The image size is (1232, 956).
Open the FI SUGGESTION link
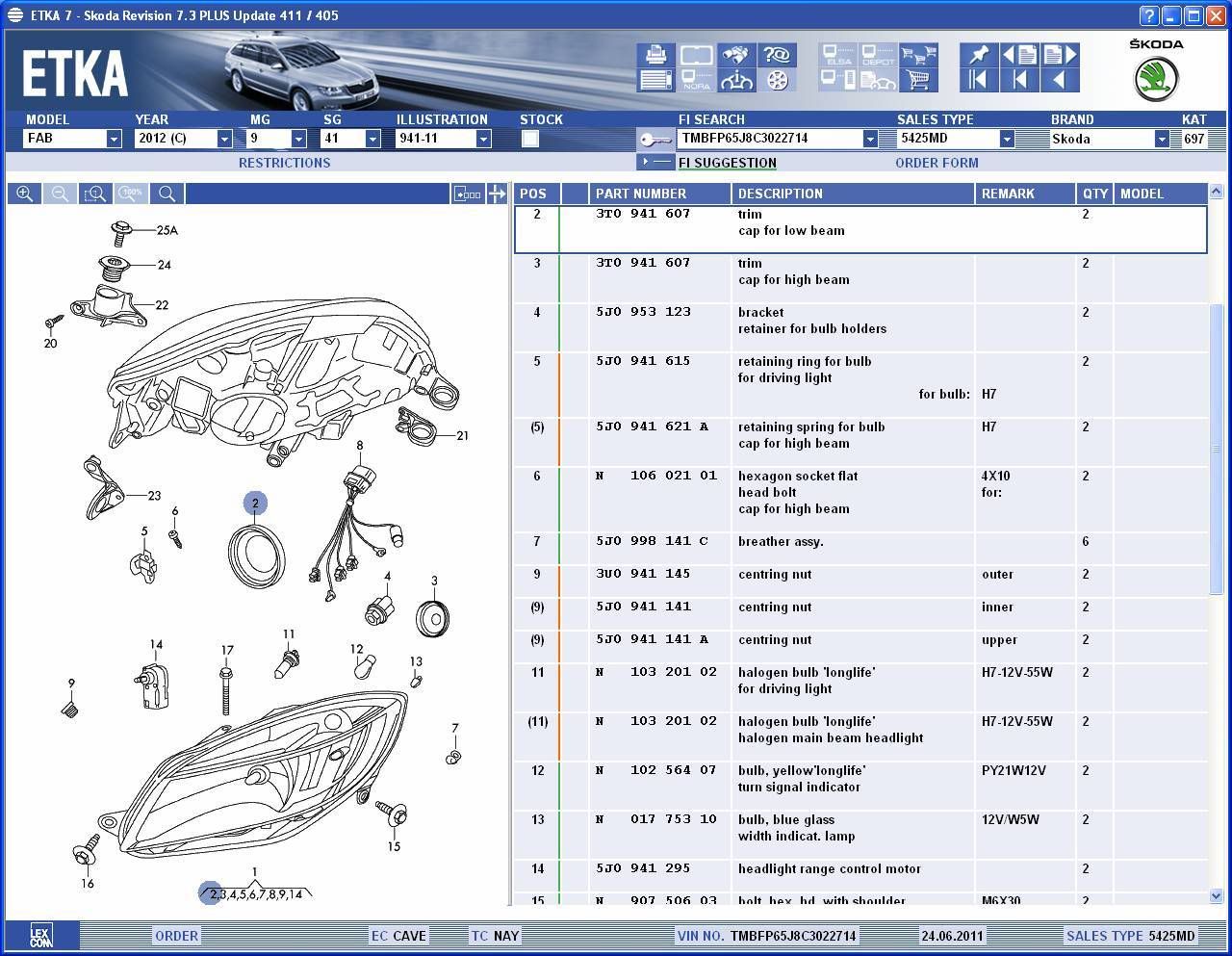click(728, 163)
